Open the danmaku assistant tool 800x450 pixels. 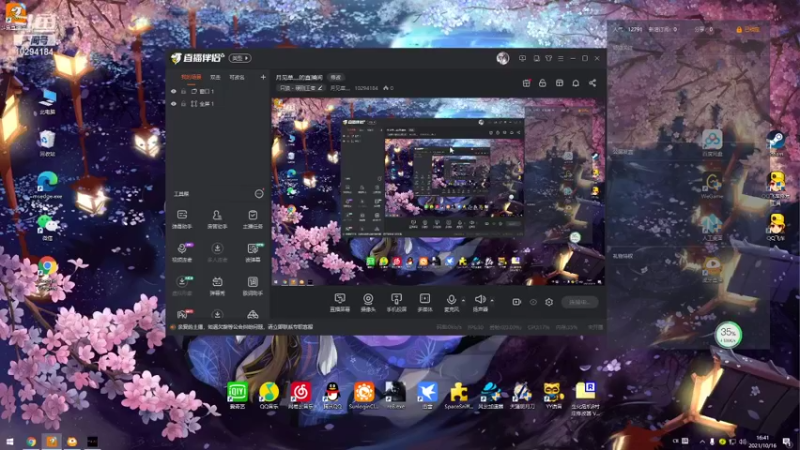182,219
